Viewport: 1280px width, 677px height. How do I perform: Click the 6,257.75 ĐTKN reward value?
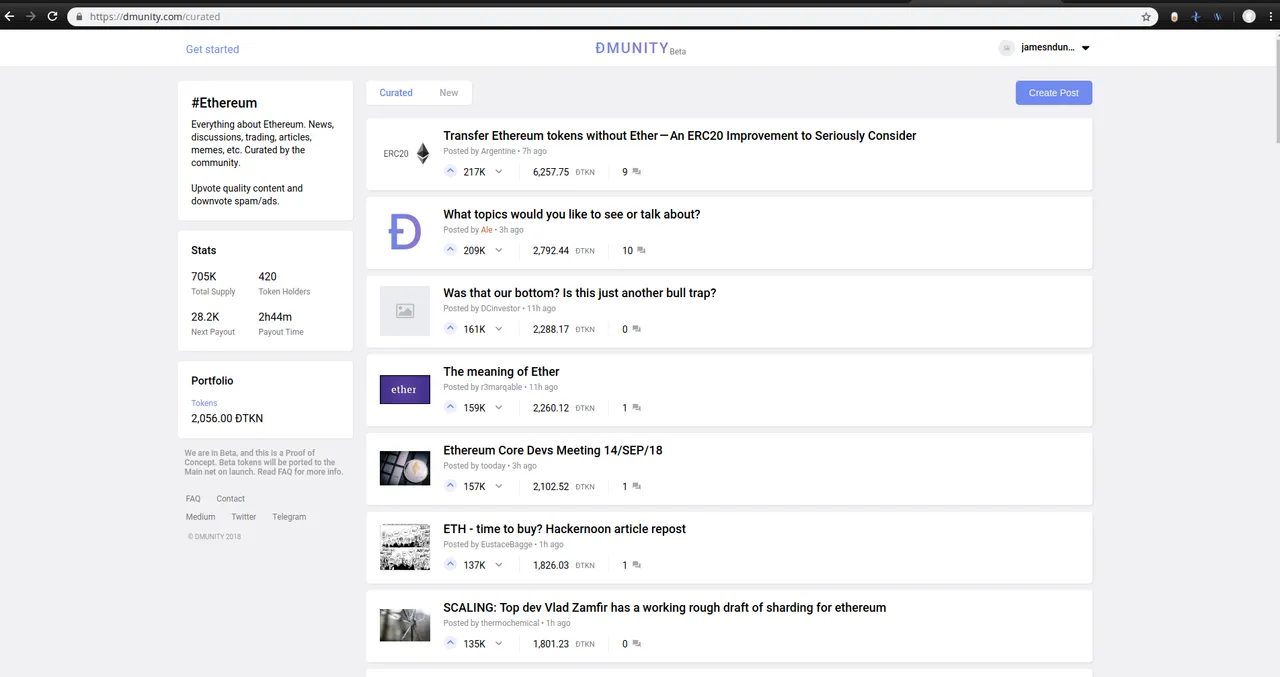pyautogui.click(x=564, y=172)
